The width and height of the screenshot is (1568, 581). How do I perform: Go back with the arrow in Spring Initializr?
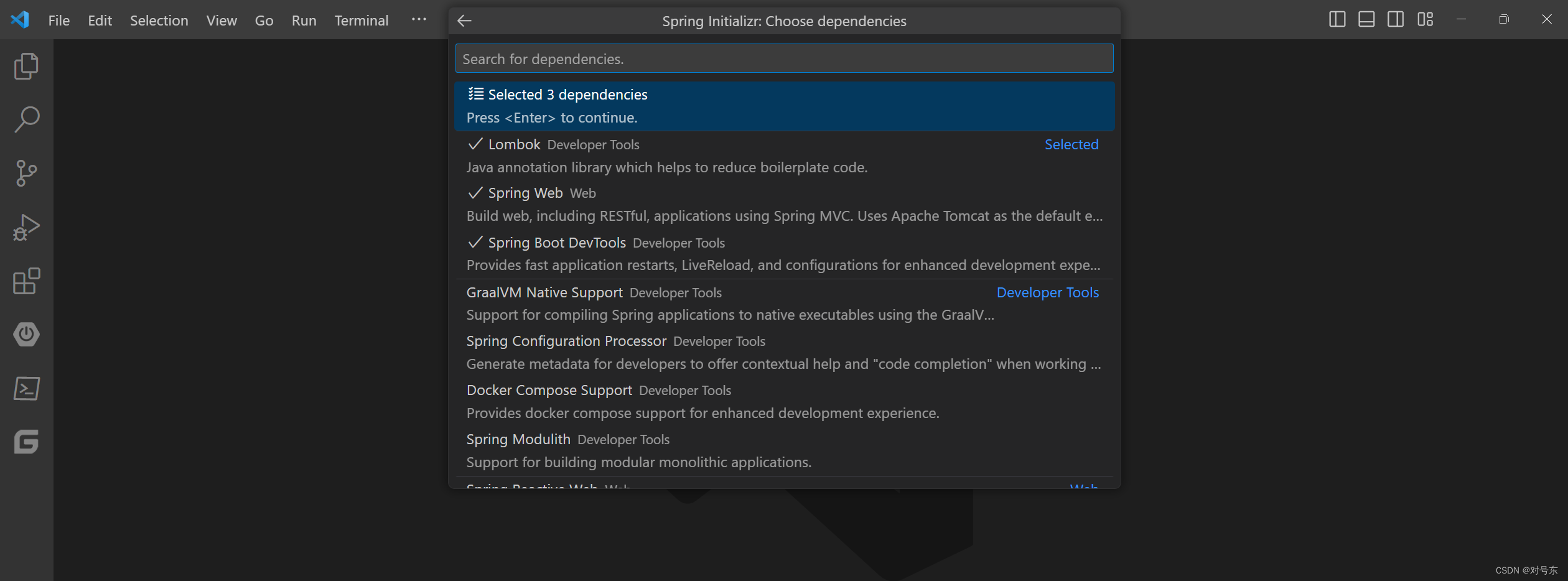click(464, 21)
